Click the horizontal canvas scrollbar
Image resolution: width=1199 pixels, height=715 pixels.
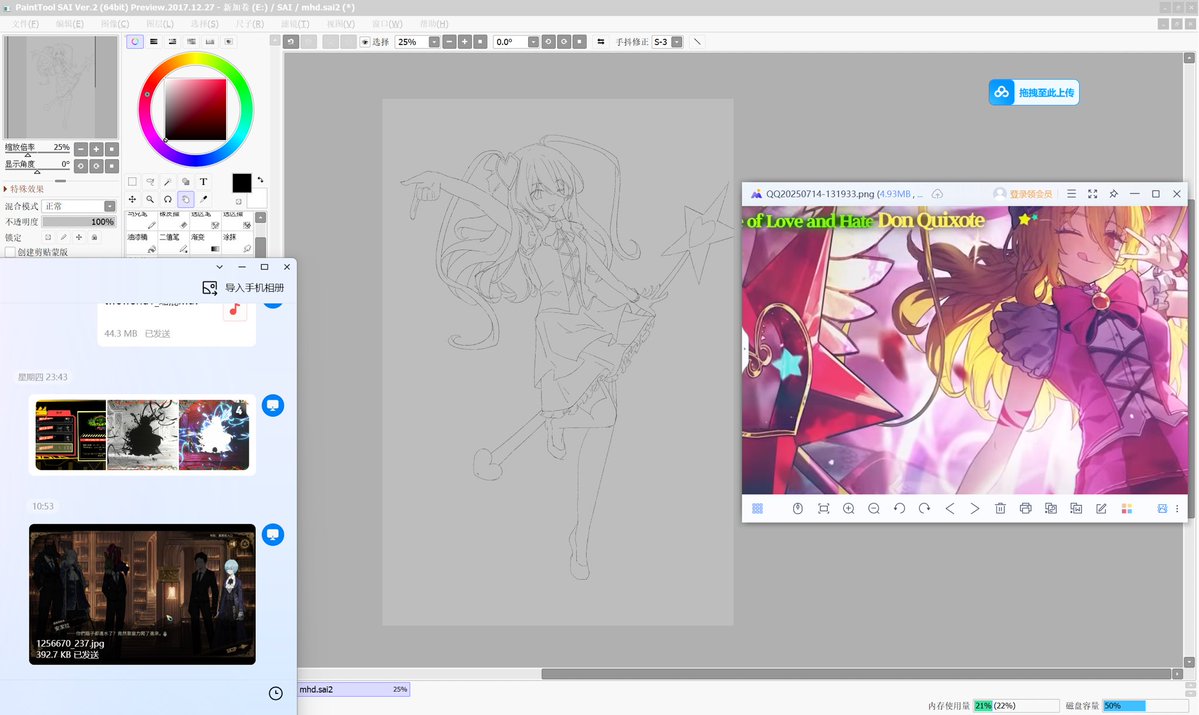coord(856,674)
